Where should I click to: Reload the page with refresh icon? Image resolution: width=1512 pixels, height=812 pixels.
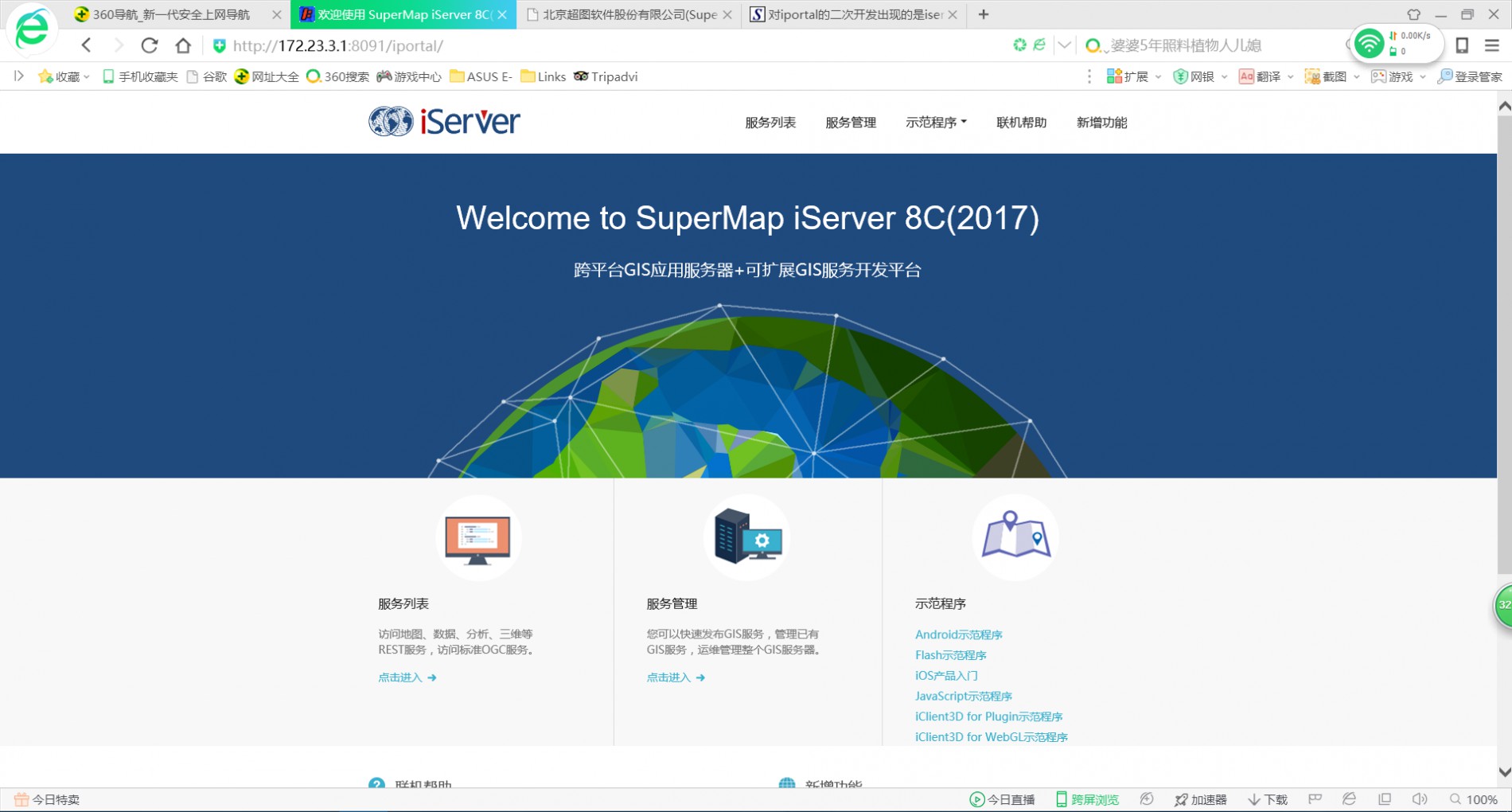[x=150, y=45]
